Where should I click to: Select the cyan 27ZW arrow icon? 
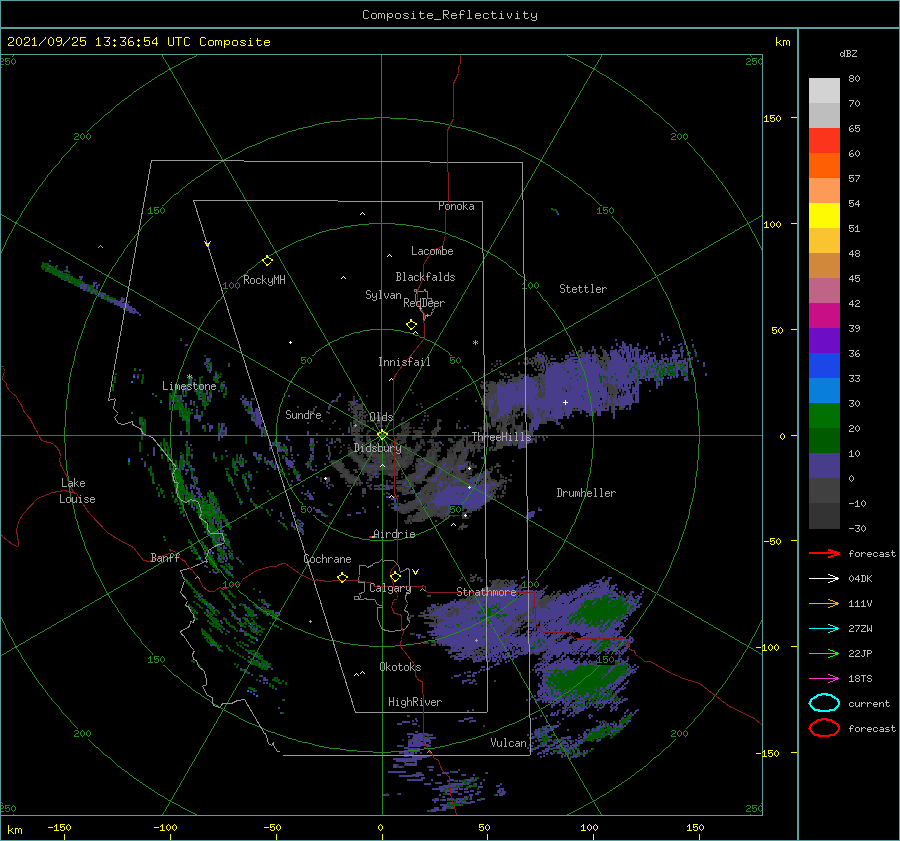[824, 629]
